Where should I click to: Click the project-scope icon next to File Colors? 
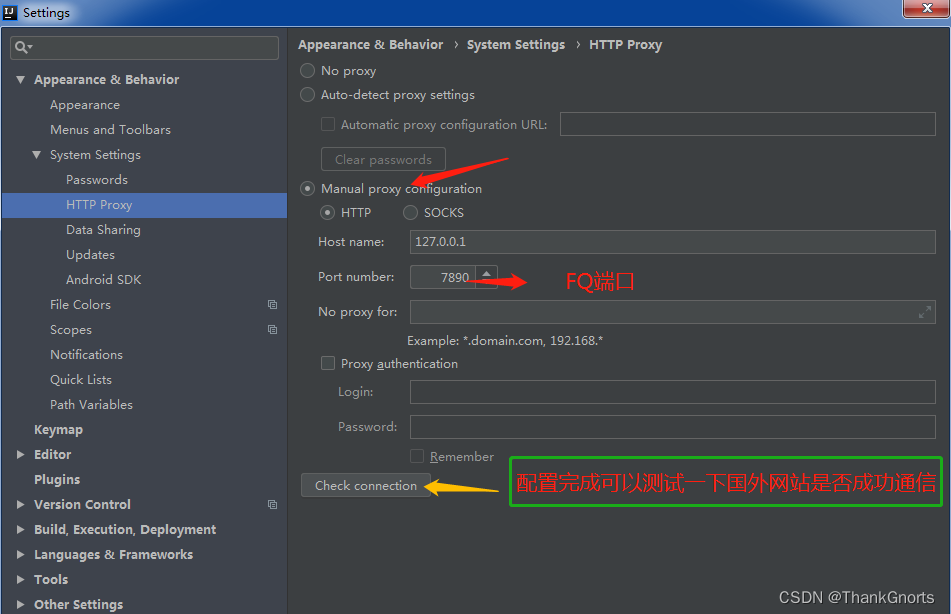point(272,304)
